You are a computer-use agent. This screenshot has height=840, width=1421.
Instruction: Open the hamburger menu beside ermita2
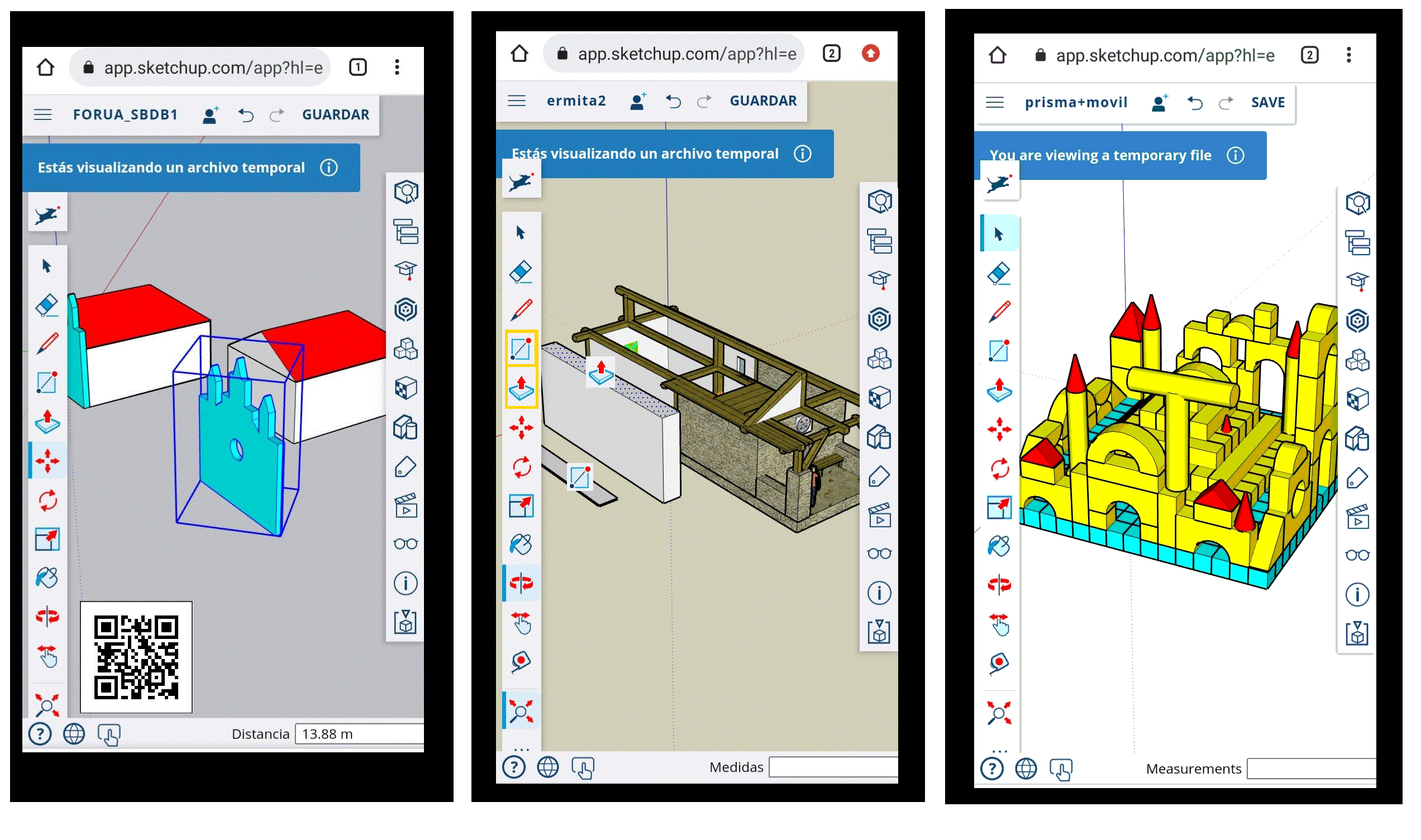(x=517, y=101)
